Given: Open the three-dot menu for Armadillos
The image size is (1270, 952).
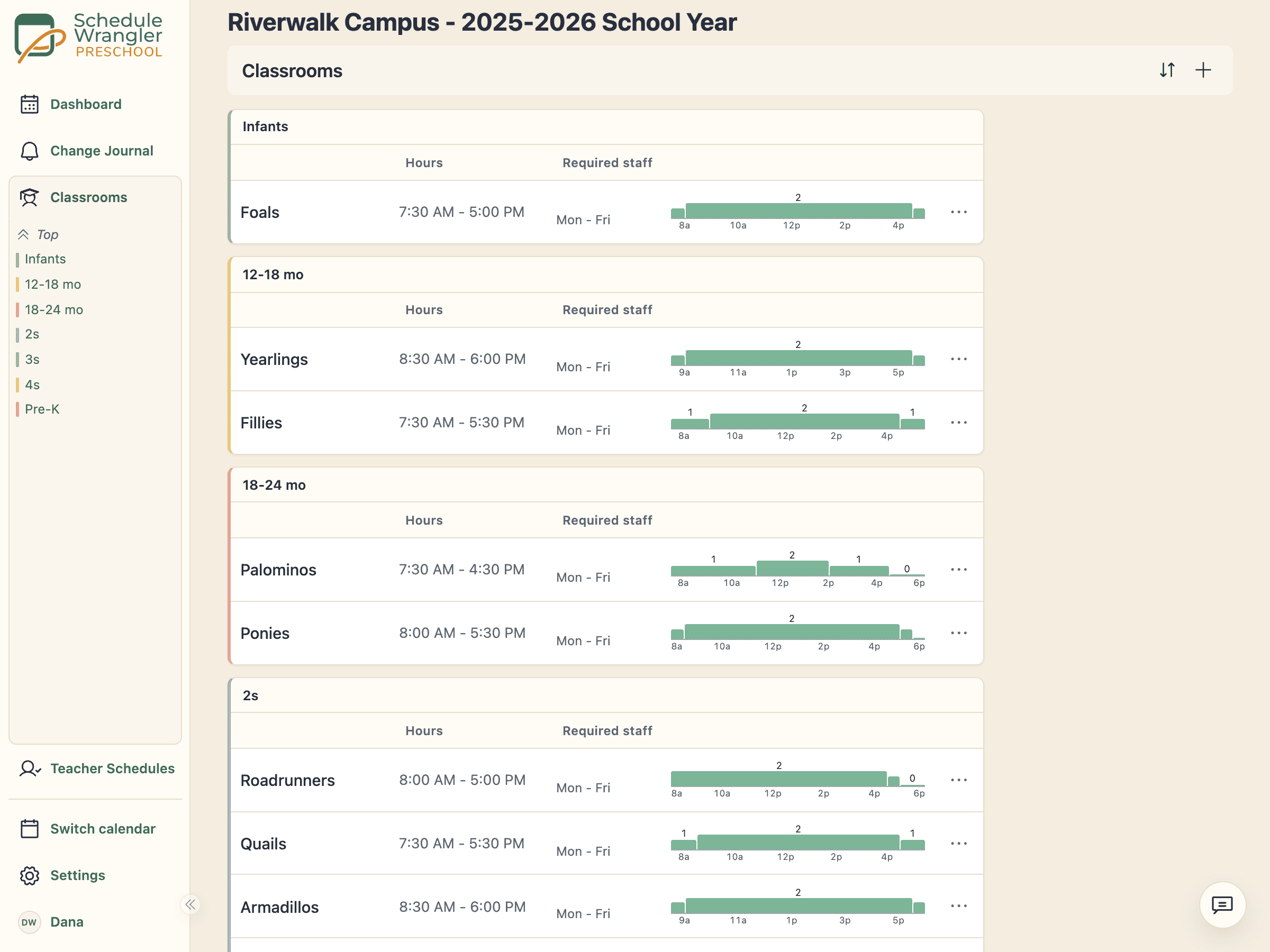Looking at the screenshot, I should 959,906.
